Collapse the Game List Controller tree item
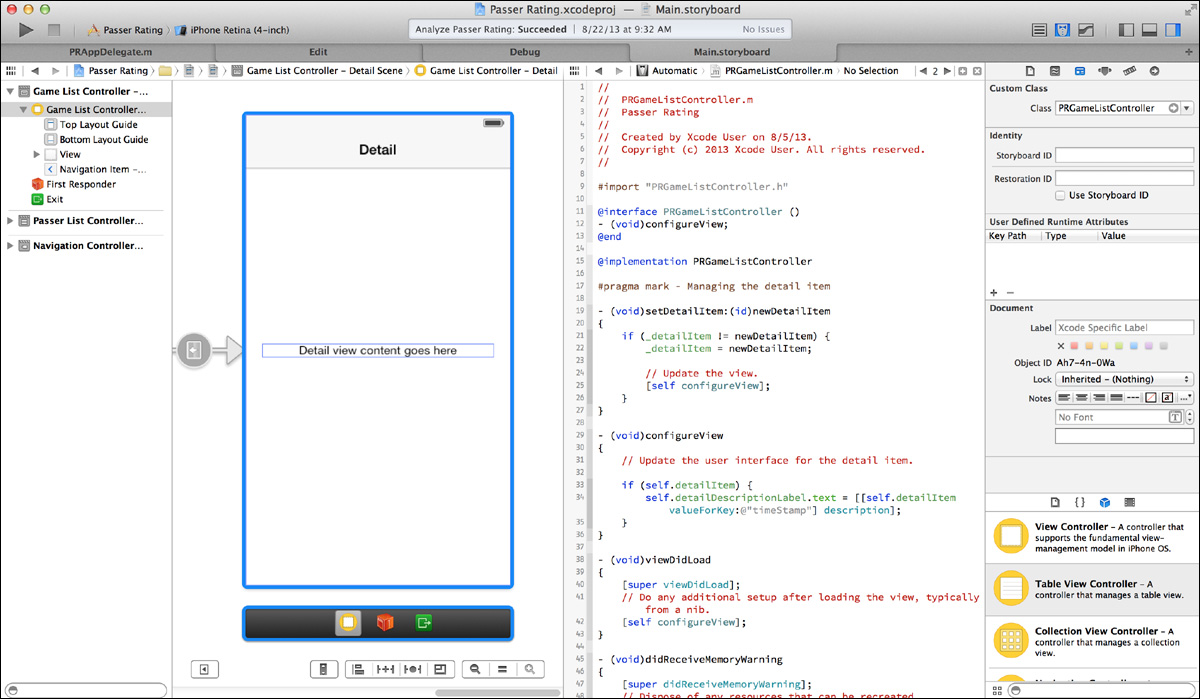 point(25,110)
